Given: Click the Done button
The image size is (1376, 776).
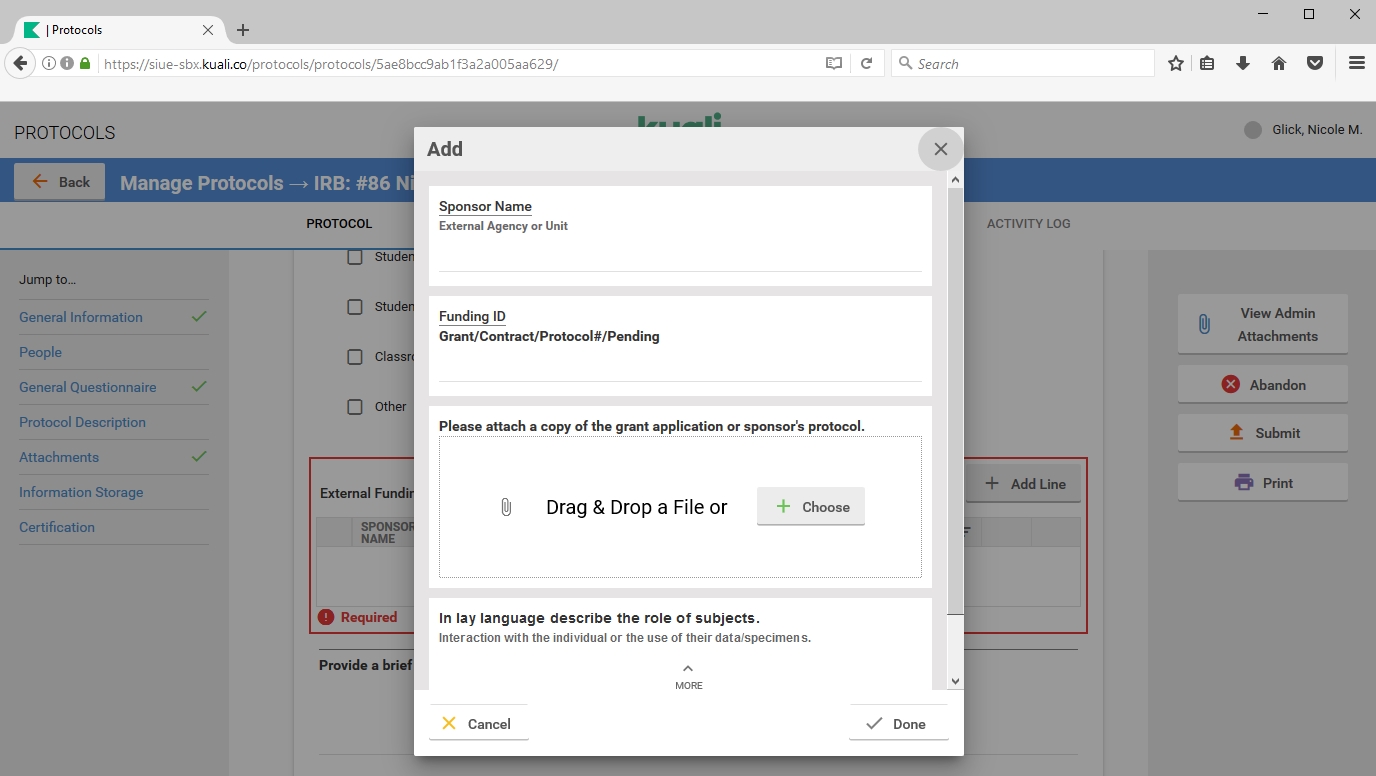Looking at the screenshot, I should (x=898, y=724).
